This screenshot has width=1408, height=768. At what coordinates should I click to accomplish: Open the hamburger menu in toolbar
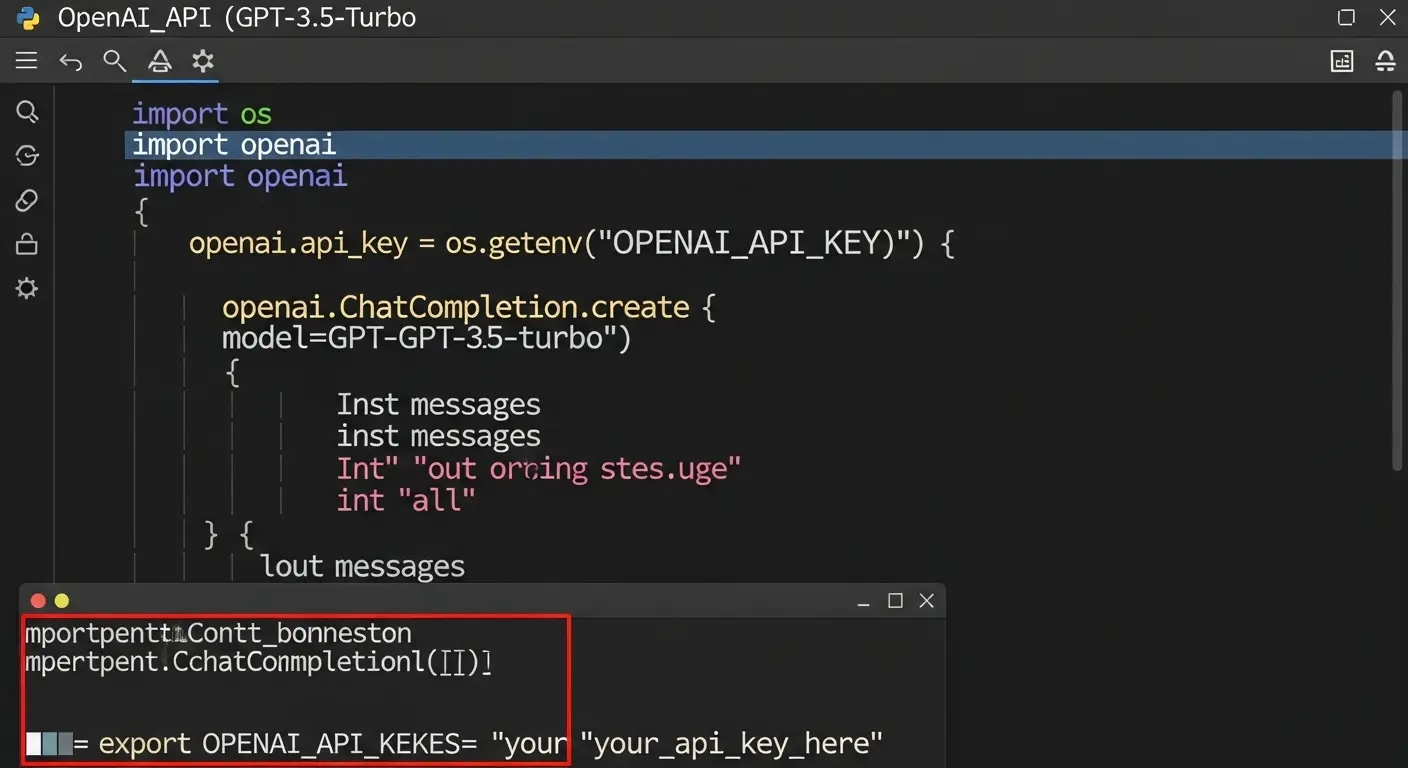27,61
